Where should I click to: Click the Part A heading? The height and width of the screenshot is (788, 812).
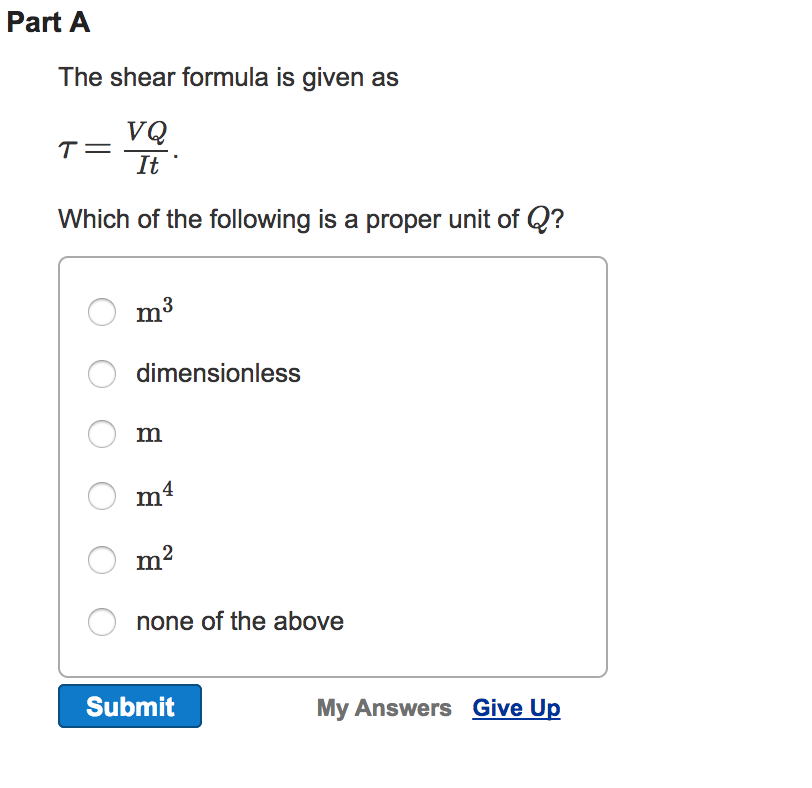pos(48,23)
